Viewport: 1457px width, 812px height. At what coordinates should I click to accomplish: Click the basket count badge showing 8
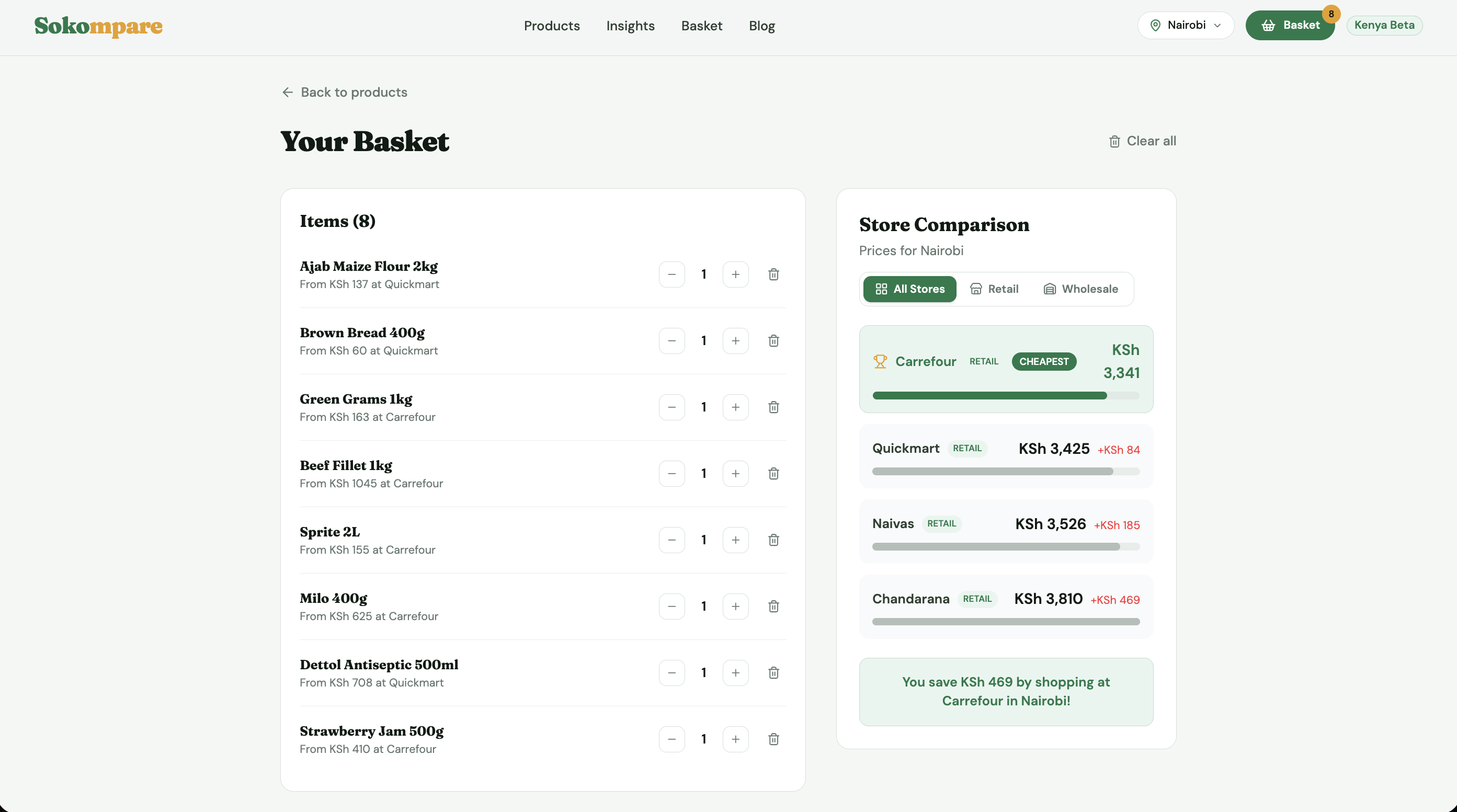click(x=1331, y=14)
